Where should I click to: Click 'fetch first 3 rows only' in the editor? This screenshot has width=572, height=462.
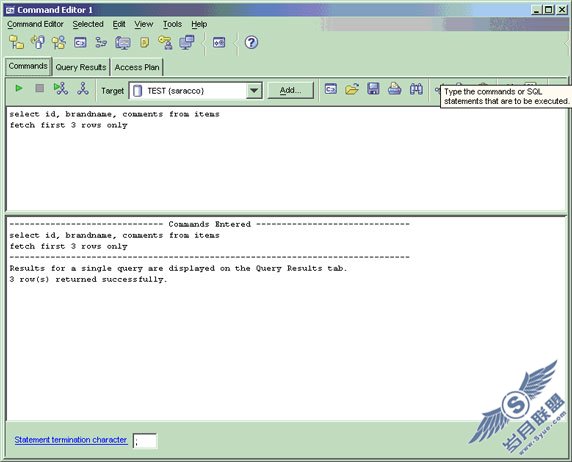(x=69, y=125)
